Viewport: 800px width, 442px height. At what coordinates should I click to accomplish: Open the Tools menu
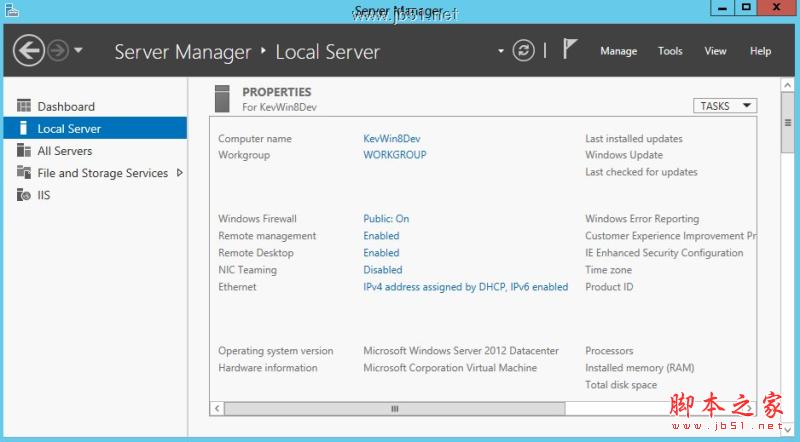pos(670,51)
